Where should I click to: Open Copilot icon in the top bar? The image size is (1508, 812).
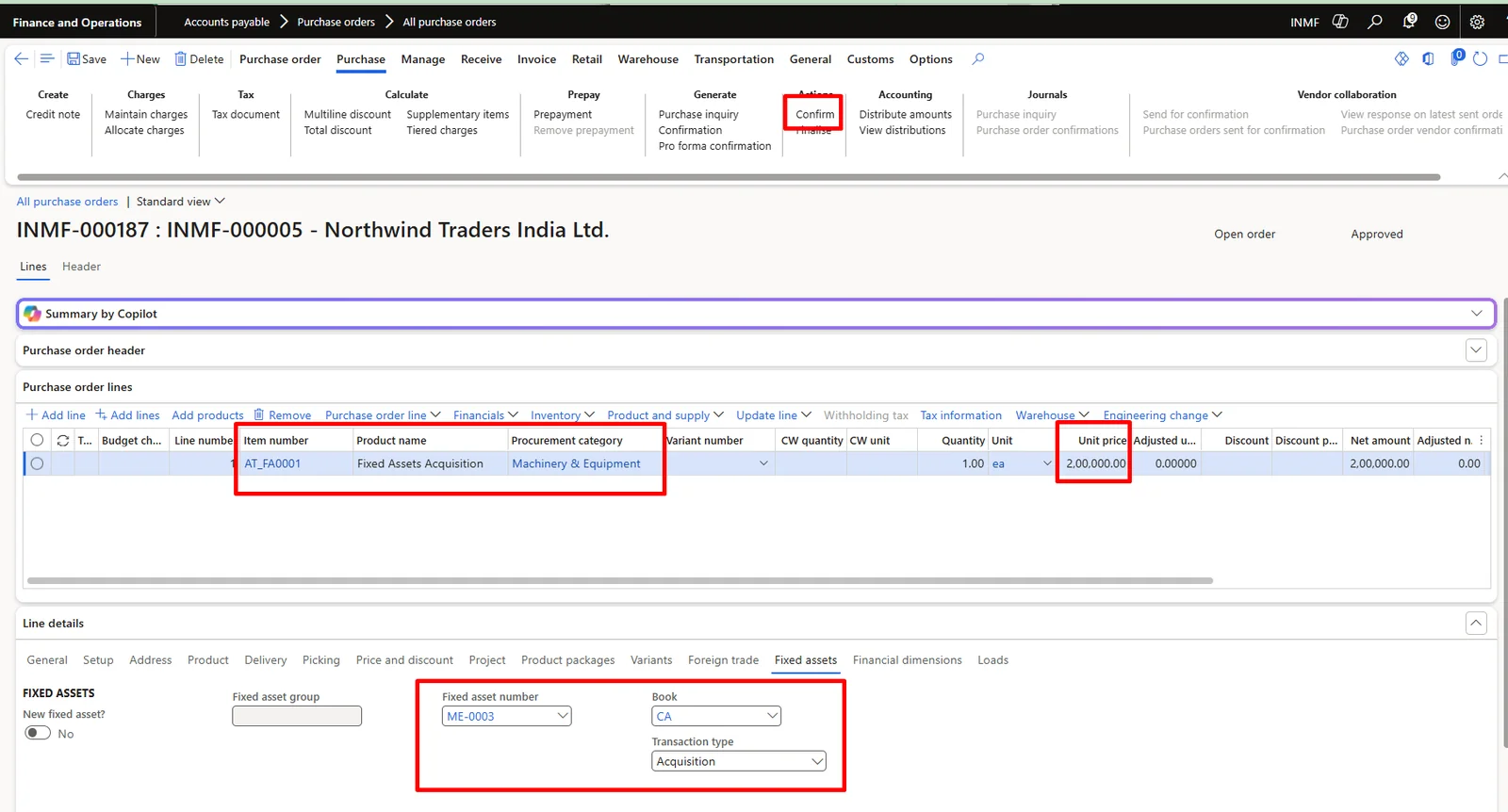[1340, 22]
